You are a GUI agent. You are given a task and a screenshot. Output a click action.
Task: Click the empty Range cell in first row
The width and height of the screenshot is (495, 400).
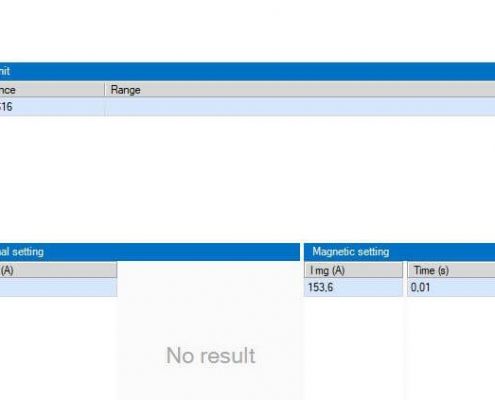(300, 107)
